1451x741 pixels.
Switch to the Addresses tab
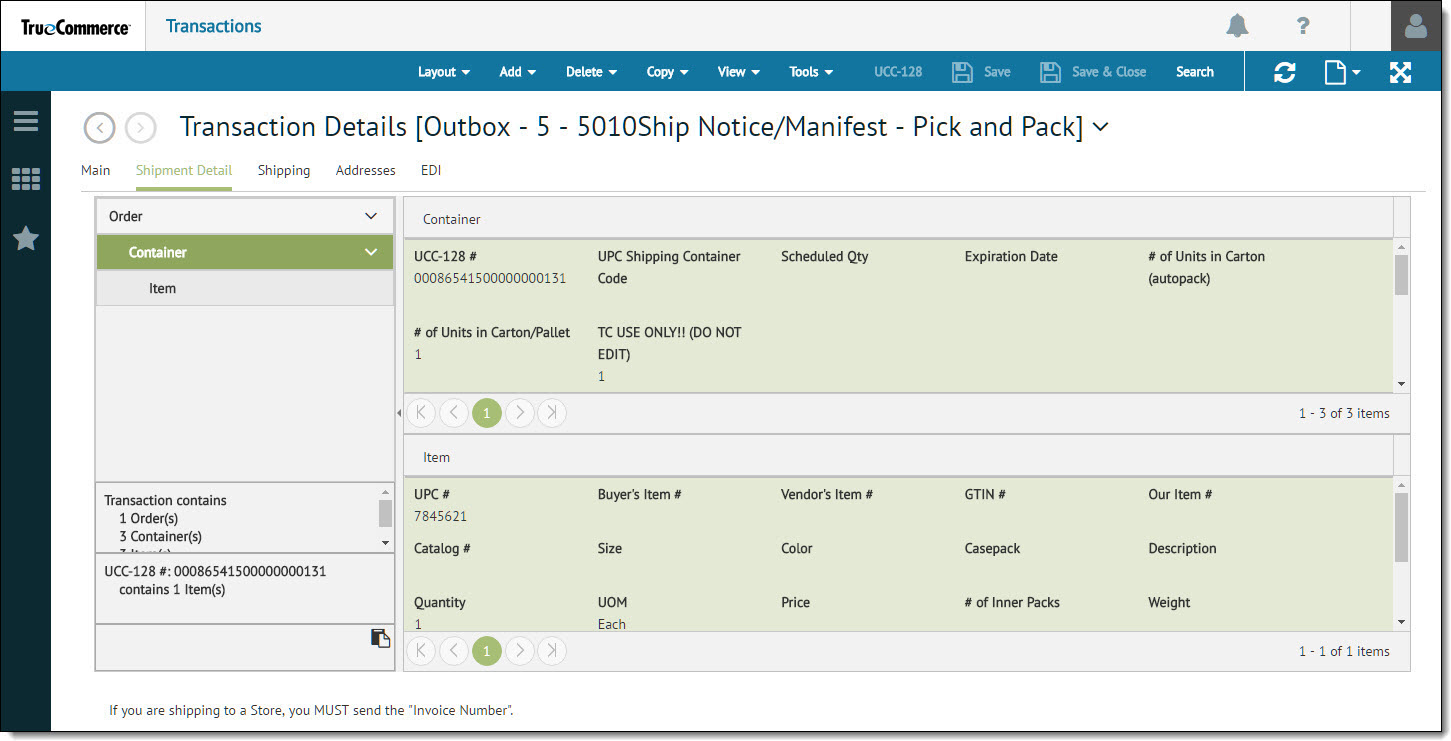(365, 170)
